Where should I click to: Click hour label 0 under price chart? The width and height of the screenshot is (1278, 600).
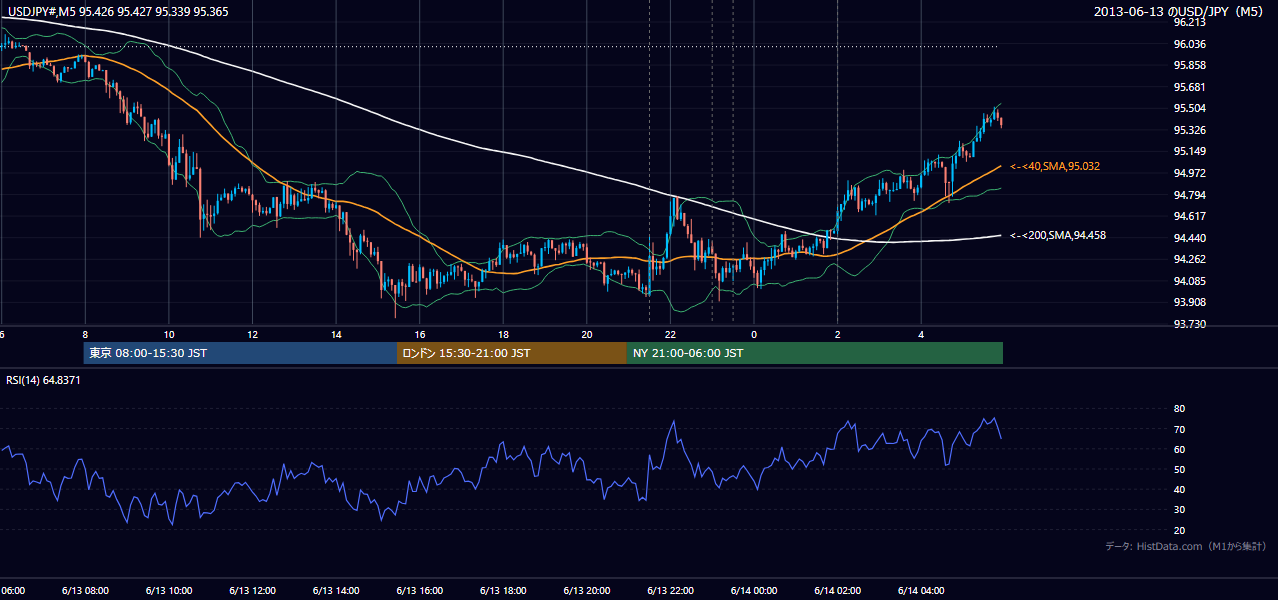754,335
